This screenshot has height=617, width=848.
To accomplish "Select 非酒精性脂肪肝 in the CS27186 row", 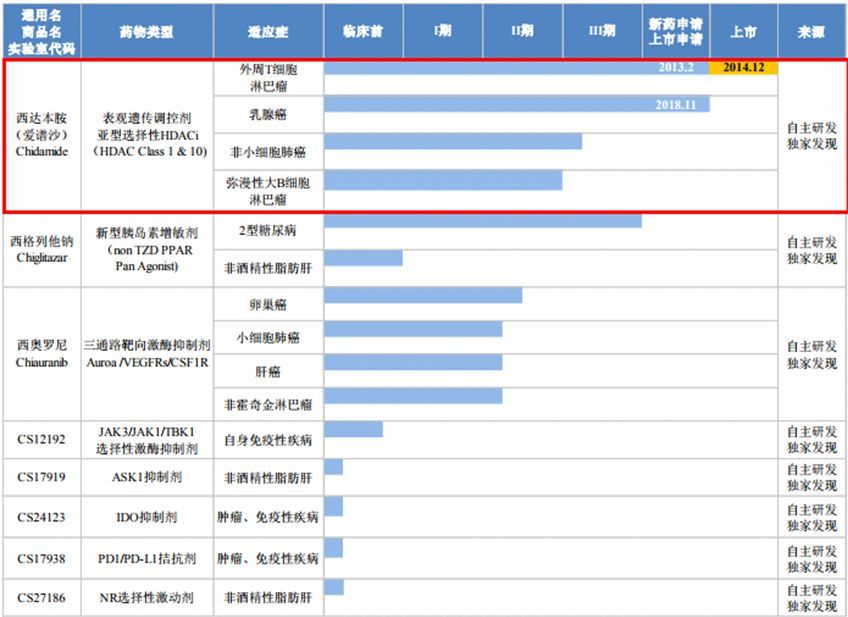I will [268, 598].
